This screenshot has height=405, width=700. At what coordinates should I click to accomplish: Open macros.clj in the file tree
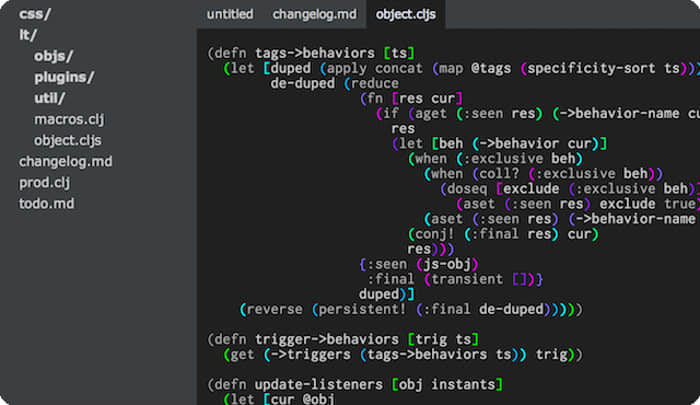[x=69, y=119]
